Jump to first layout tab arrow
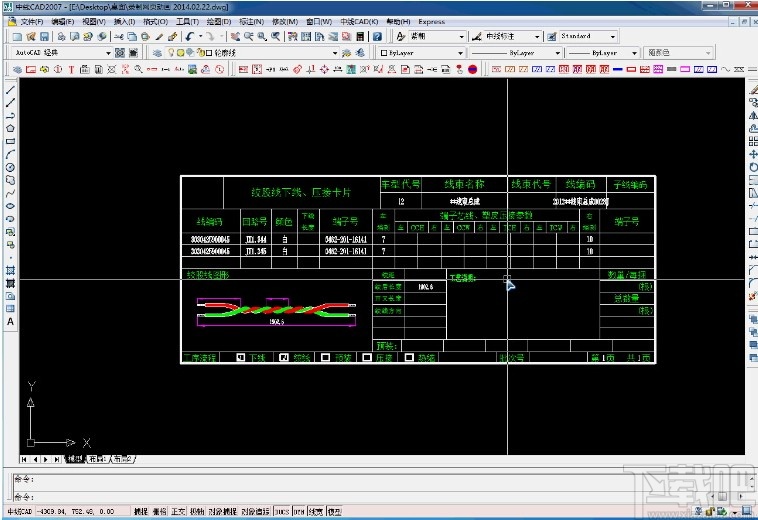The height and width of the screenshot is (520, 758). click(24, 459)
